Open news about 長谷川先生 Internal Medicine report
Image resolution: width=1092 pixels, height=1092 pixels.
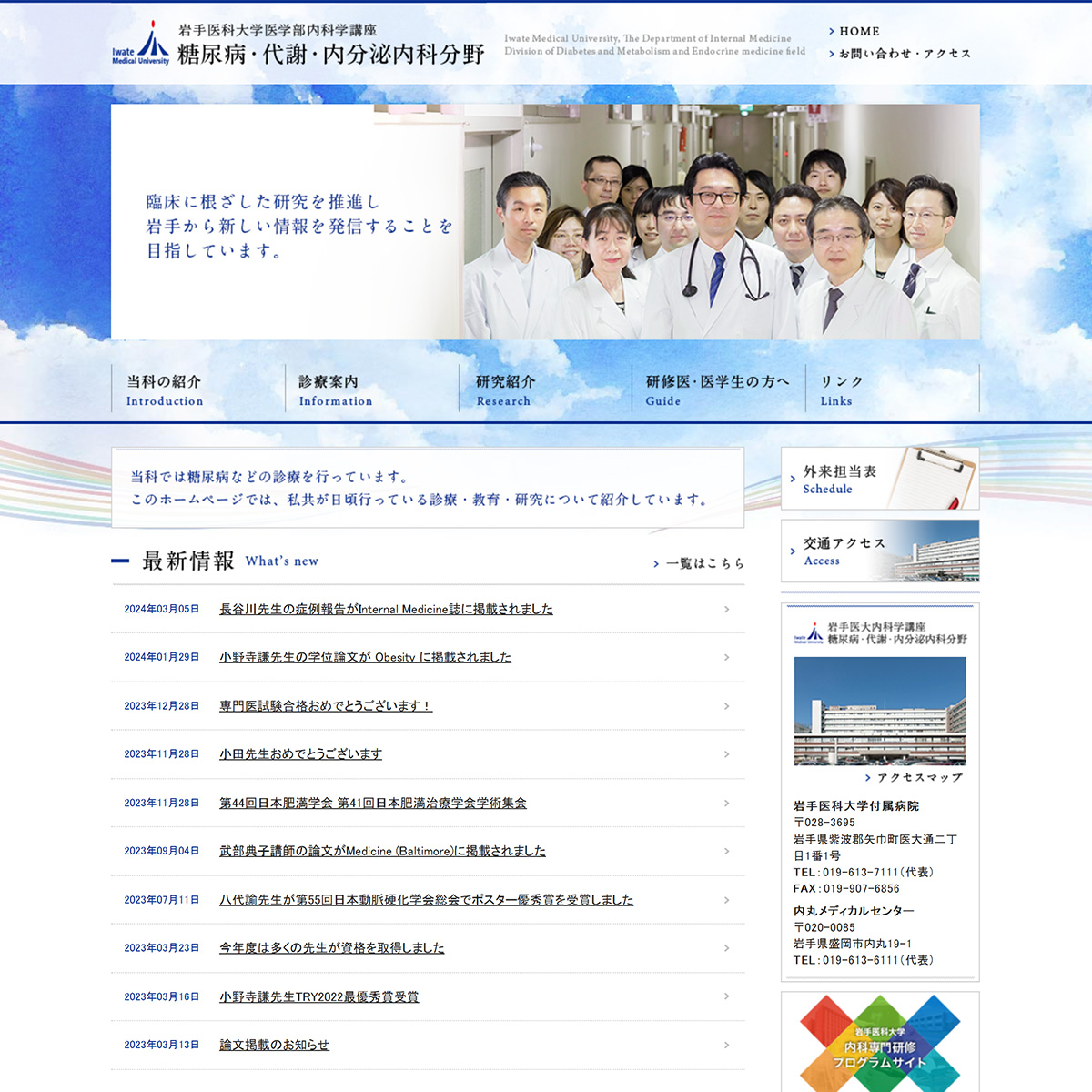coord(386,610)
